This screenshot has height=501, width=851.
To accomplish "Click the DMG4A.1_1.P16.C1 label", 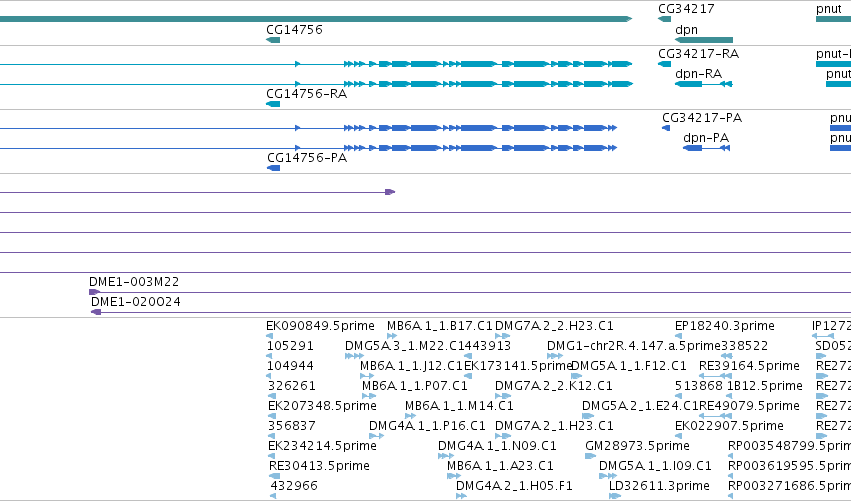I will click(x=427, y=426).
